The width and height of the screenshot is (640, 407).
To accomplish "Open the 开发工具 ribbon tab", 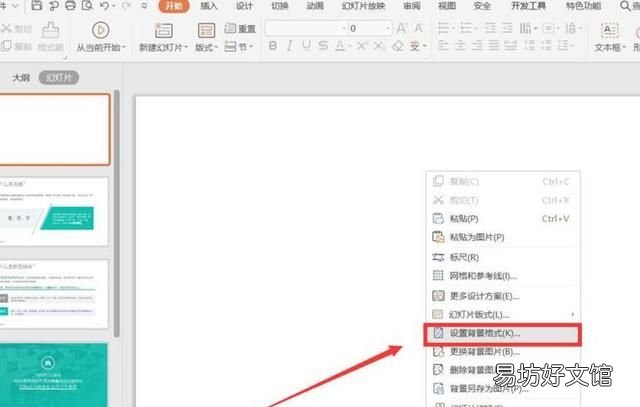I will tap(528, 6).
